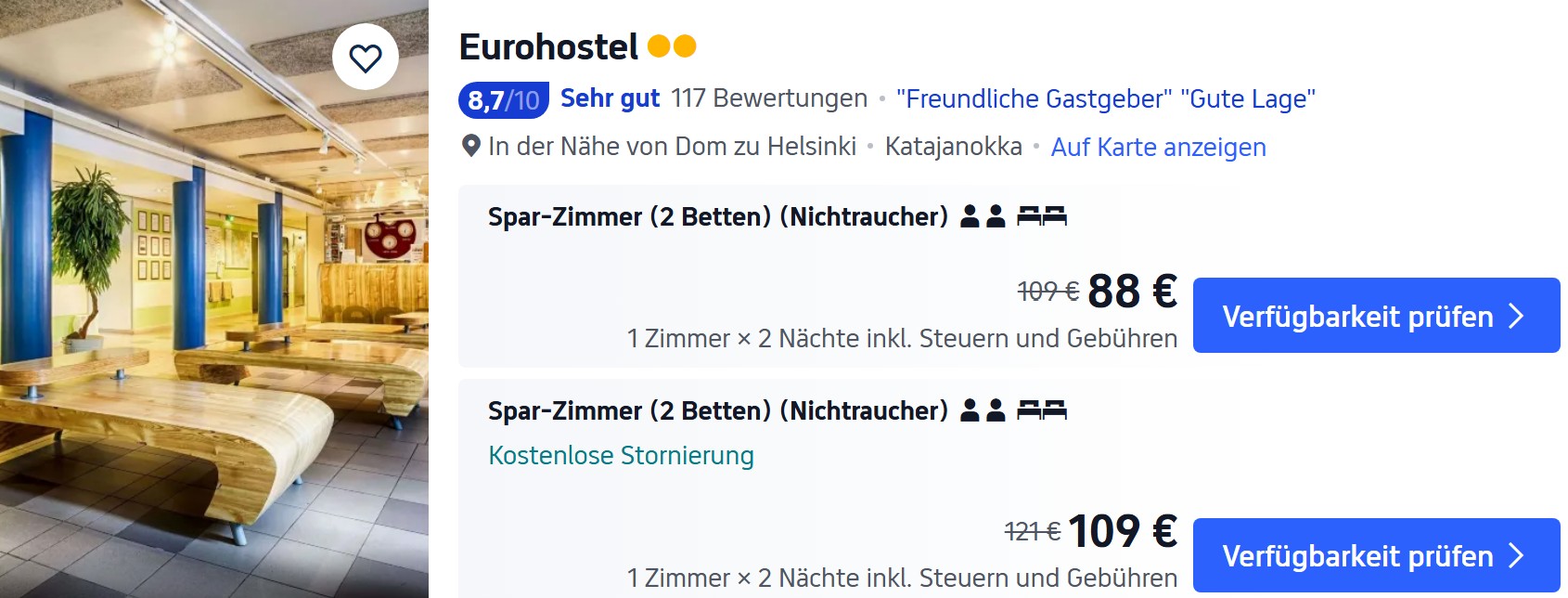Click the "Freundliche Gastgeber" review quote

click(1034, 99)
